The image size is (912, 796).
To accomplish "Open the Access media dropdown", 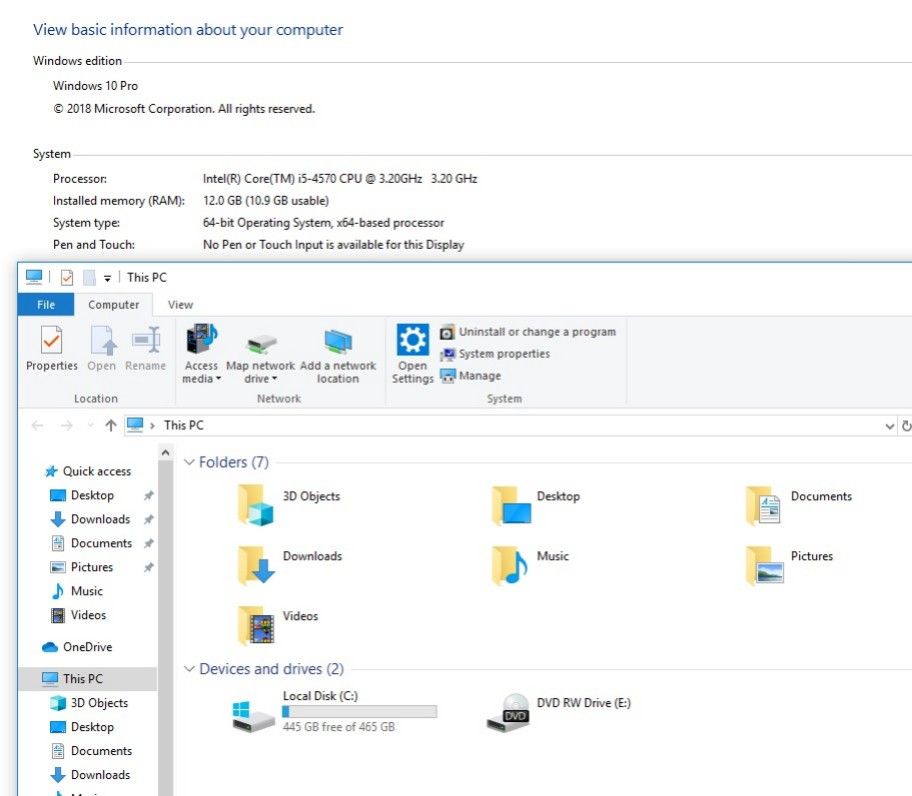I will click(201, 372).
